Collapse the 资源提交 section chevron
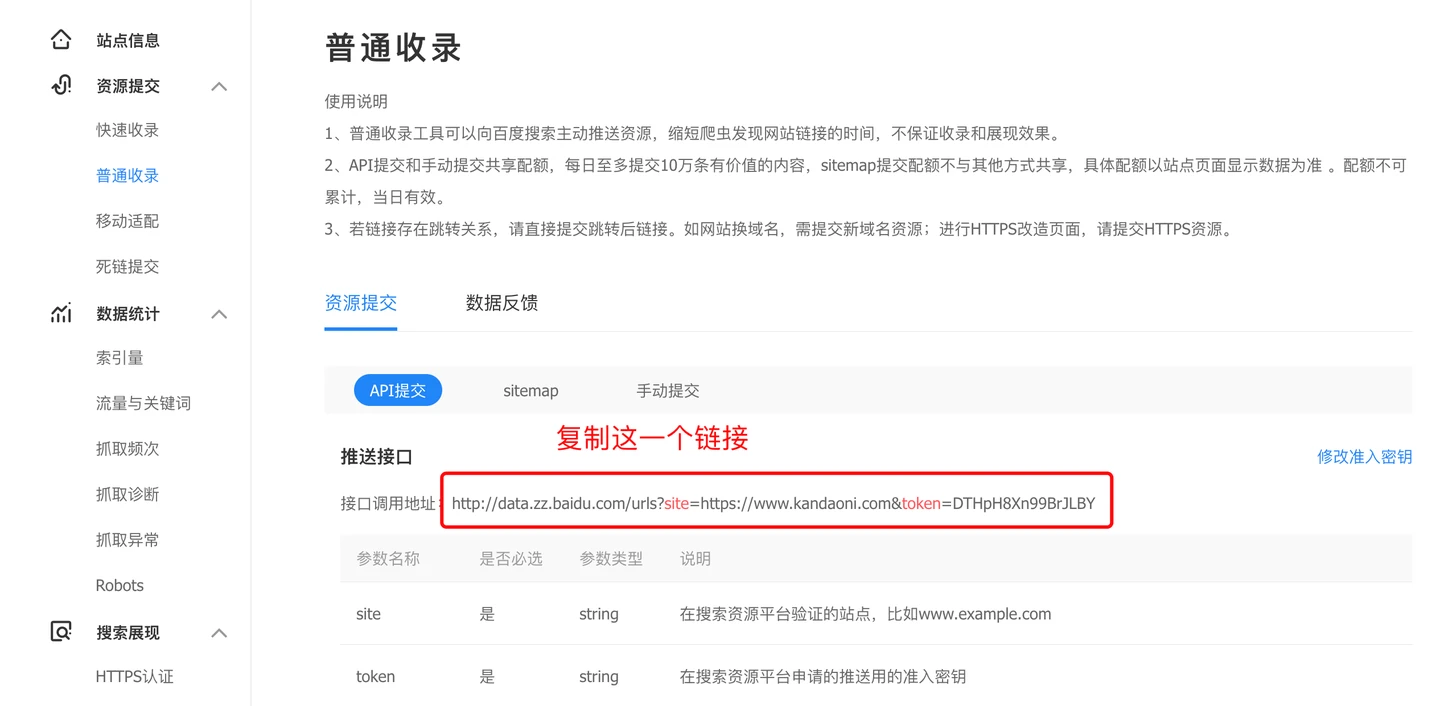 click(219, 87)
